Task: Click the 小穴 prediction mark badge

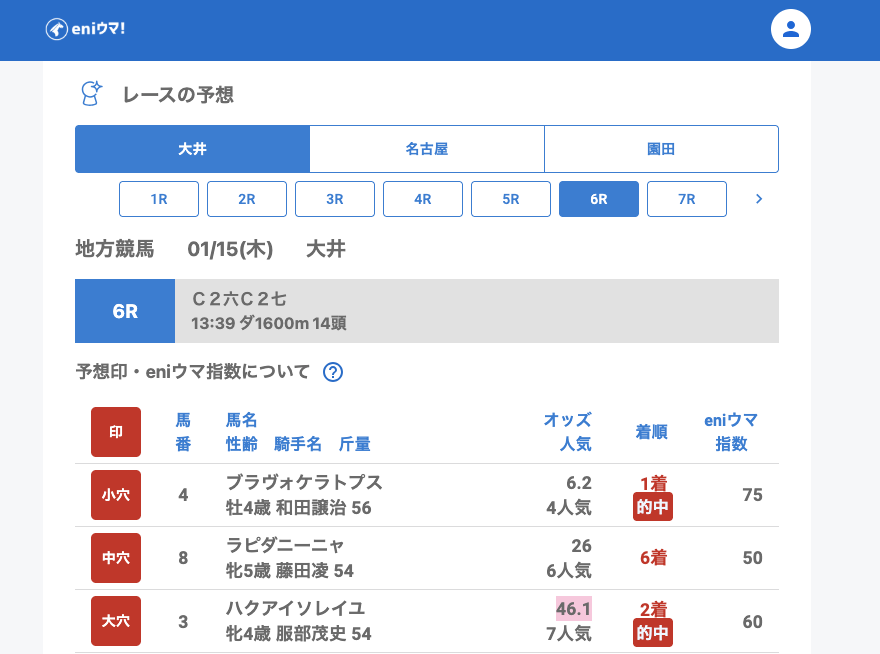Action: coord(116,495)
